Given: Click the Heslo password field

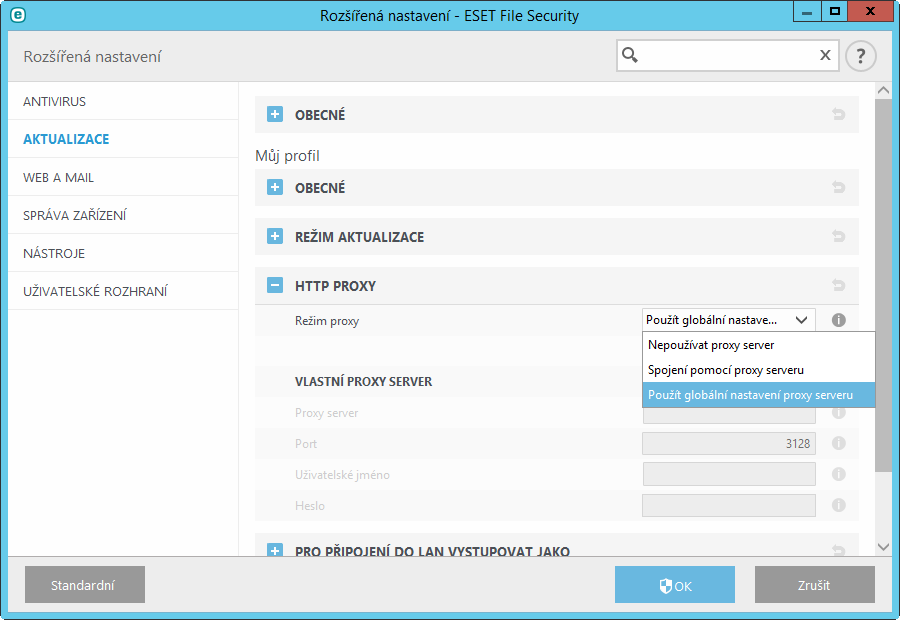Looking at the screenshot, I should click(729, 506).
